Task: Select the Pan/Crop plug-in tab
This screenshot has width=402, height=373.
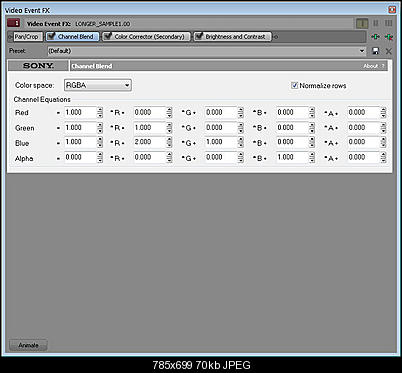Action: [x=27, y=37]
